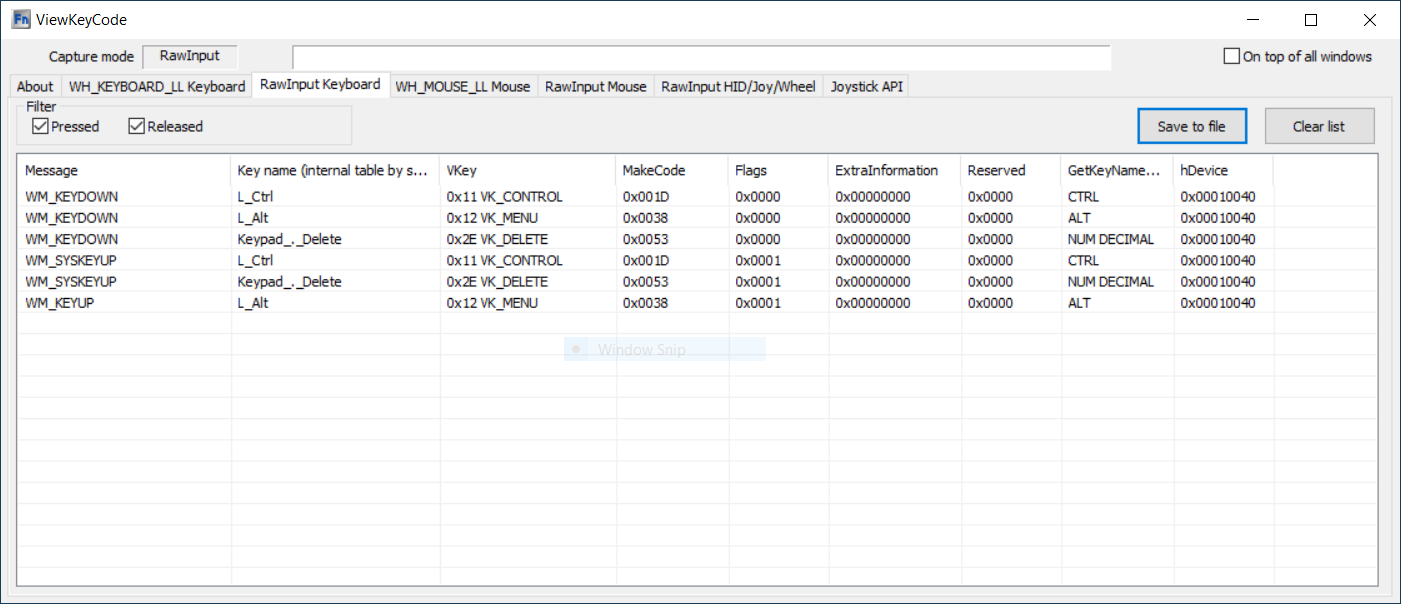Image resolution: width=1401 pixels, height=604 pixels.
Task: Click the Clear list button
Action: (x=1318, y=126)
